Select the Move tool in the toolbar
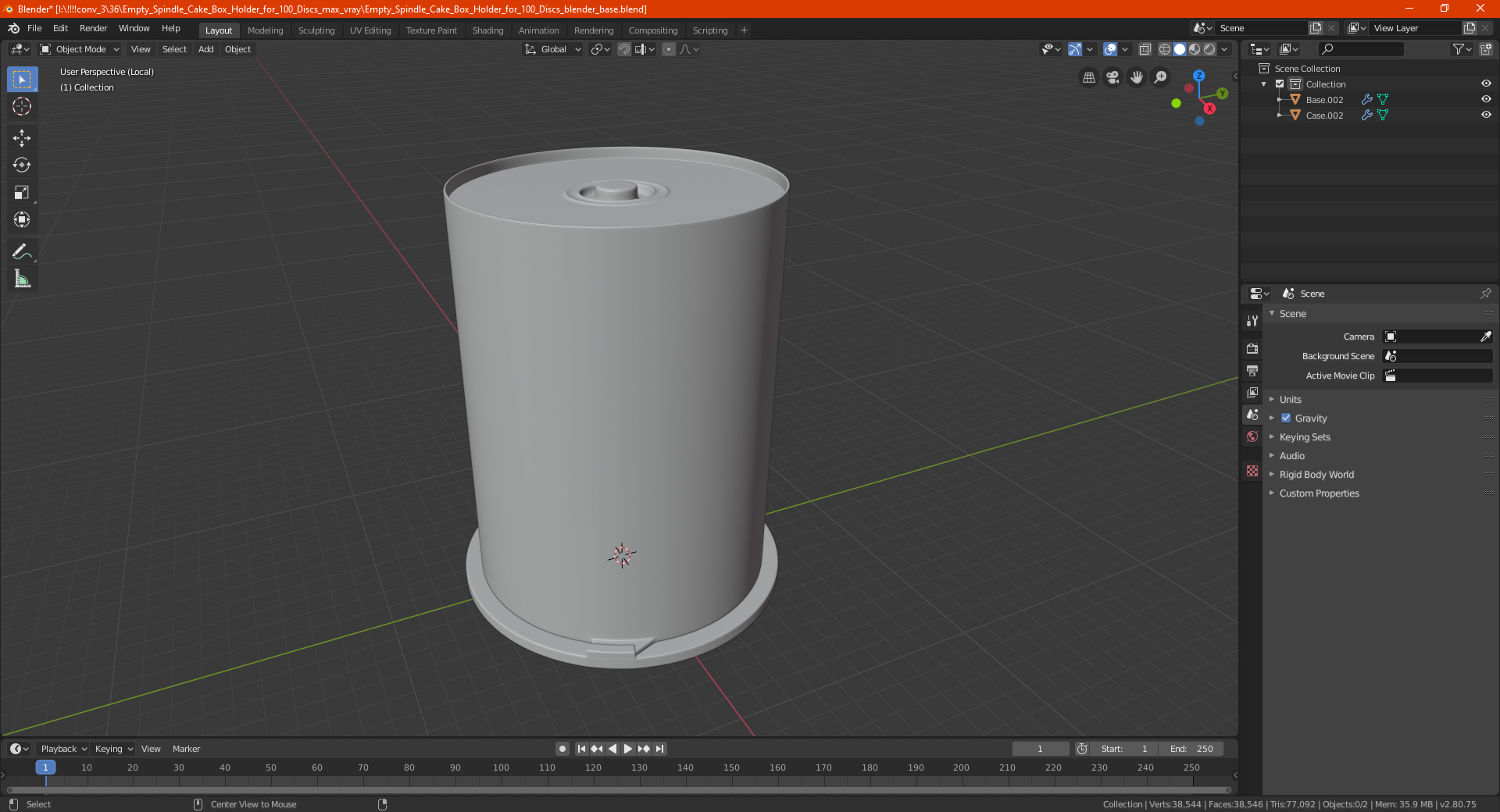Screen dimensions: 1500x812 [x=22, y=138]
